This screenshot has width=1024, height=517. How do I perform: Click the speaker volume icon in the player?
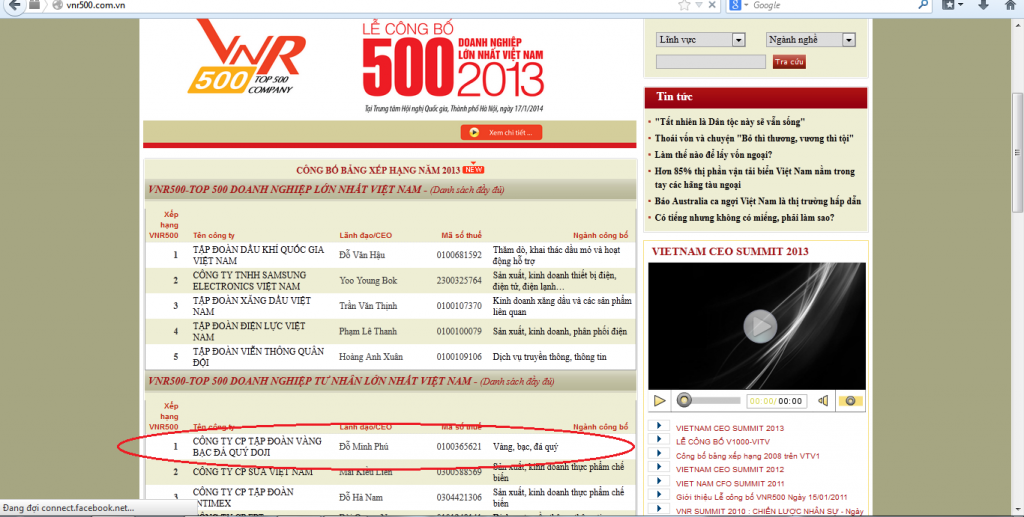point(823,401)
